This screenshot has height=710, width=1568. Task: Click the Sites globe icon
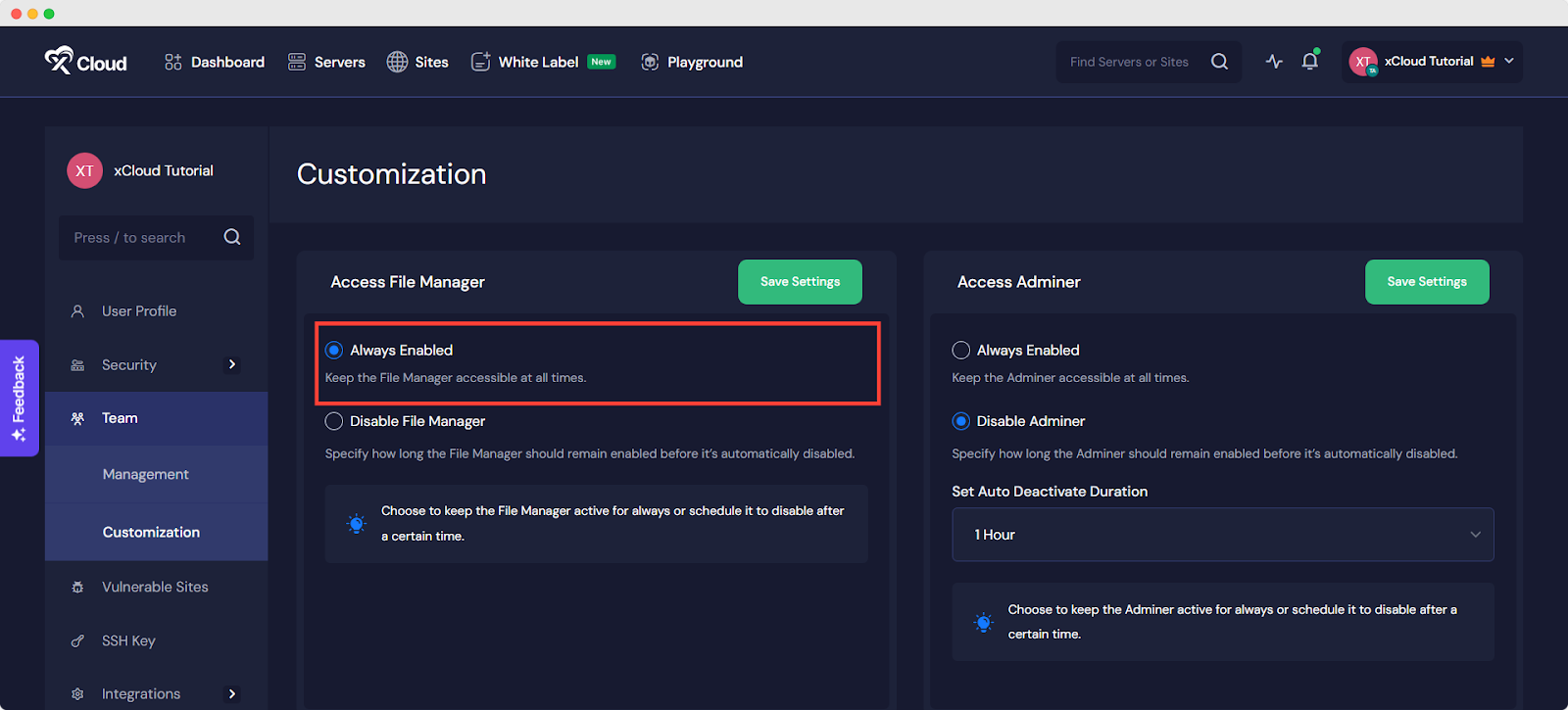pos(397,62)
